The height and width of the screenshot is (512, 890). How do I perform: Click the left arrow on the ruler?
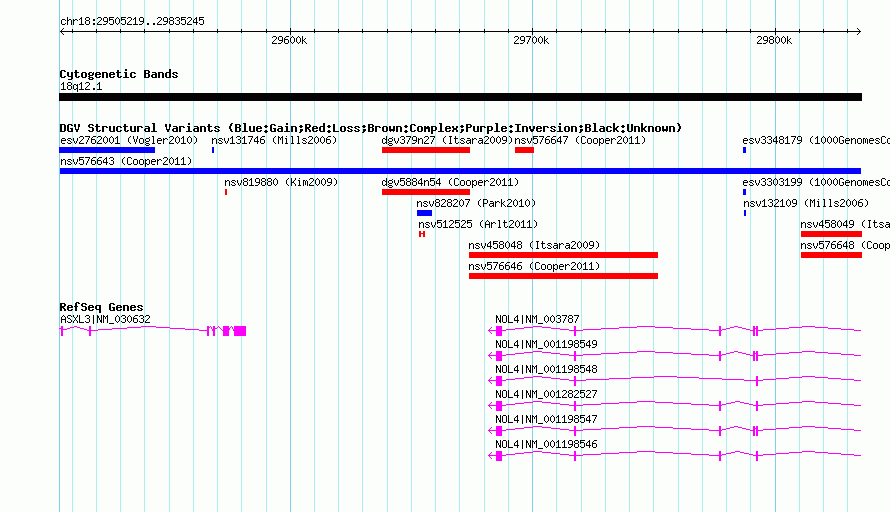(x=62, y=32)
